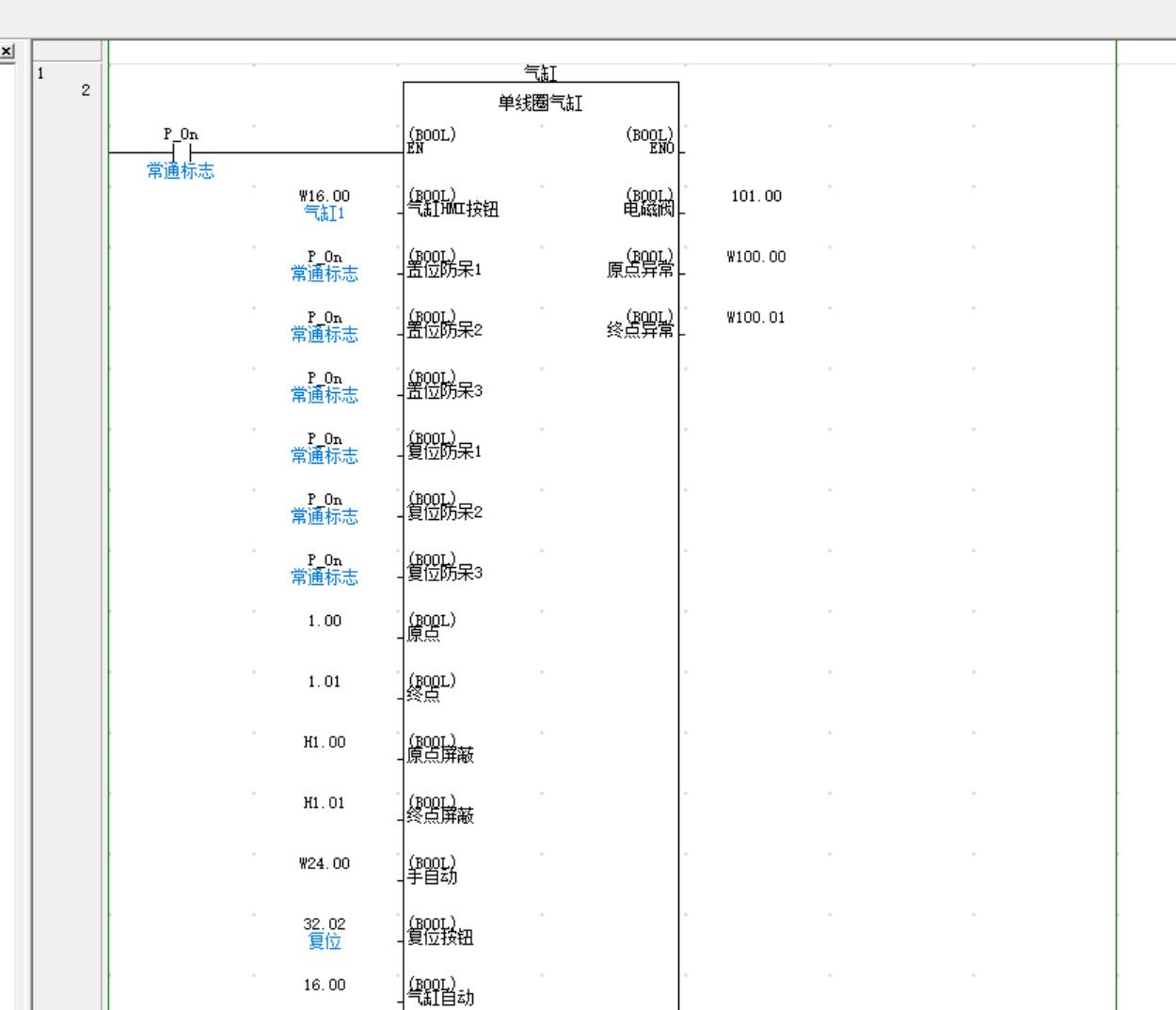Select the 气缸 instance name above the block
Screen dimensions: 1176x1010
(x=540, y=73)
